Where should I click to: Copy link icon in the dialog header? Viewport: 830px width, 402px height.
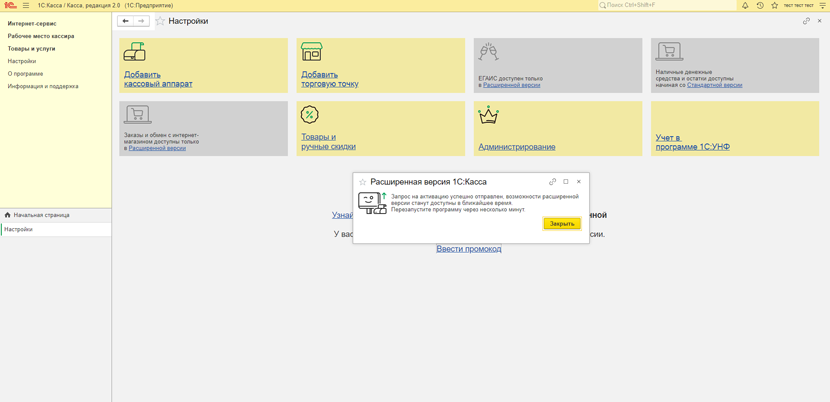click(x=552, y=182)
